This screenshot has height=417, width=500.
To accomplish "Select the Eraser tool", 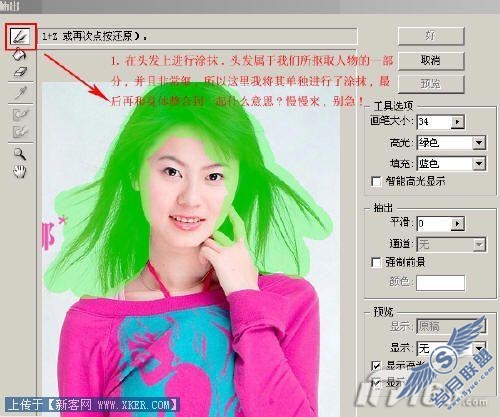I will [20, 72].
